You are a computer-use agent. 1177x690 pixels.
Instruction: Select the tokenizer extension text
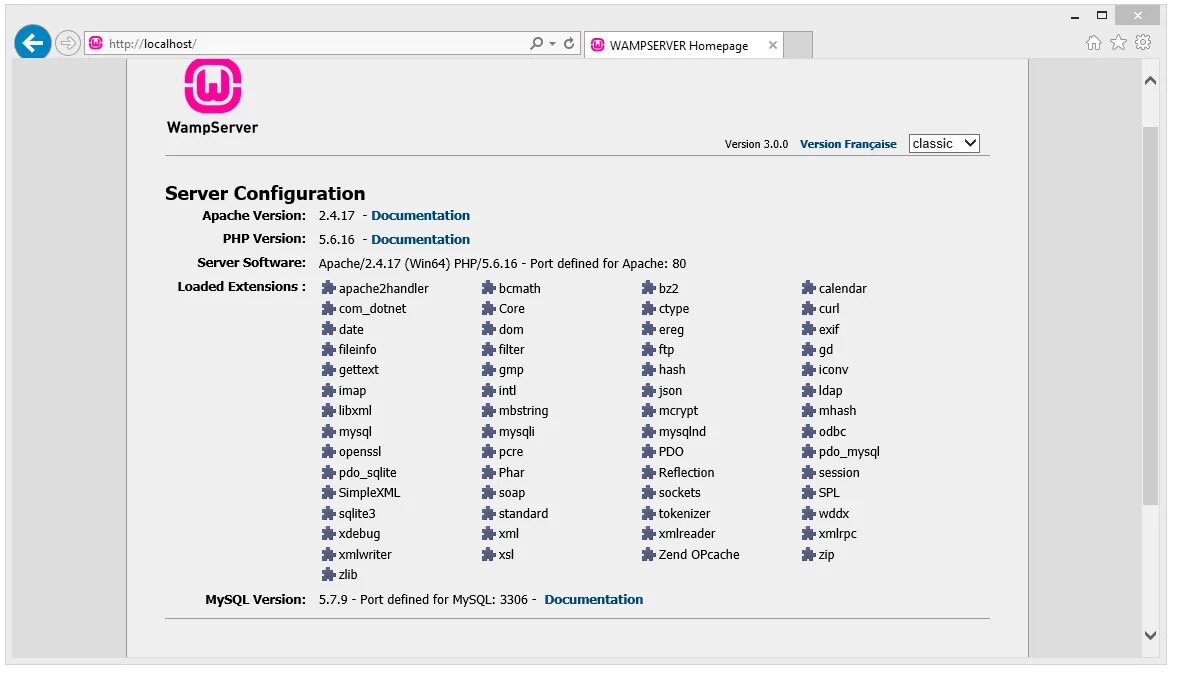(685, 514)
